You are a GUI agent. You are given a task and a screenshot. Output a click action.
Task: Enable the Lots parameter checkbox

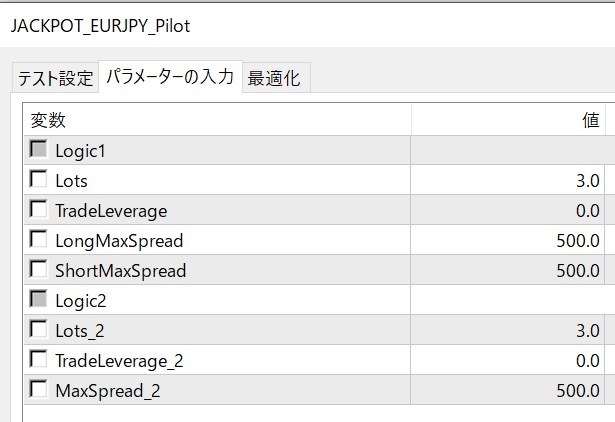(x=39, y=180)
